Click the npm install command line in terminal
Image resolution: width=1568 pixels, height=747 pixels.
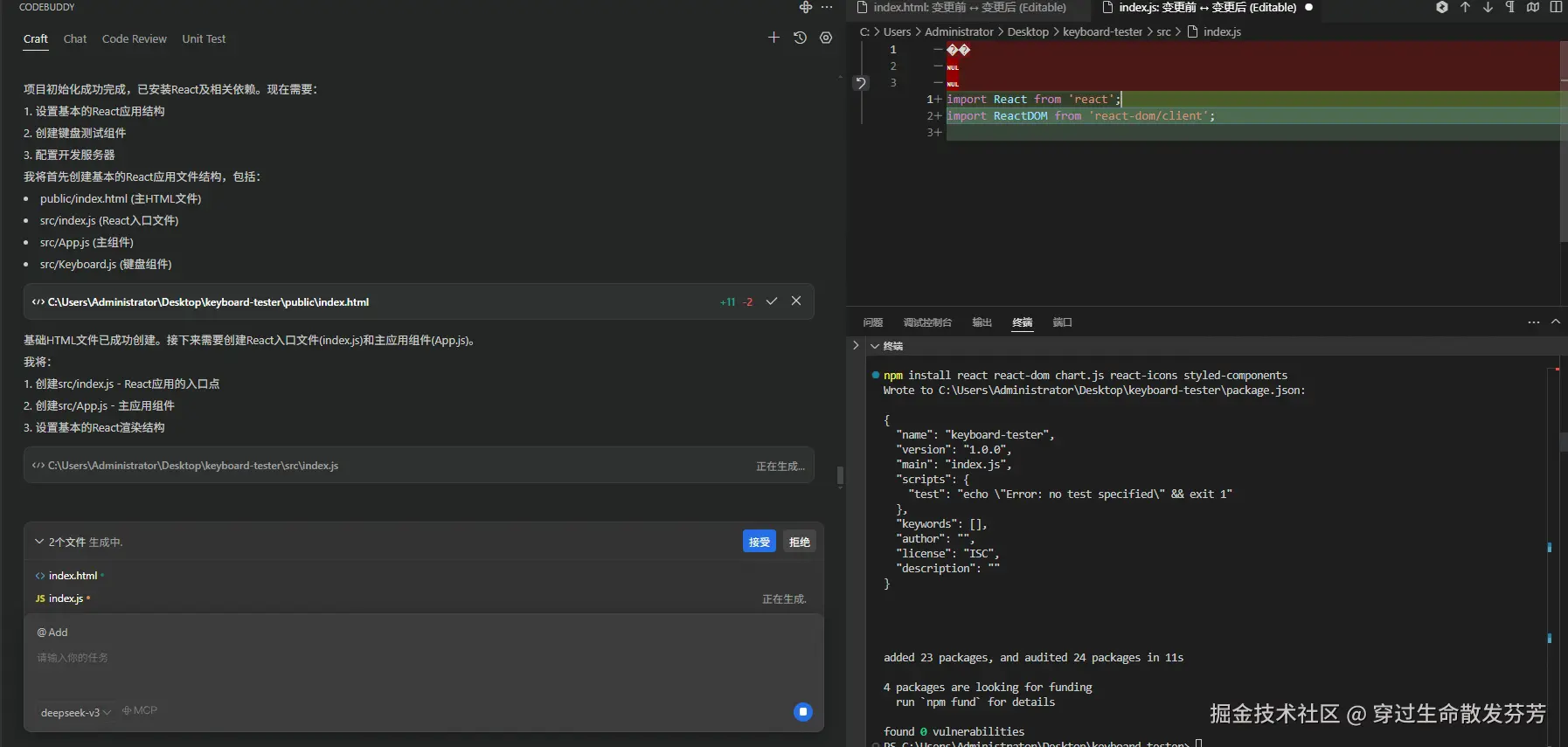point(1085,375)
